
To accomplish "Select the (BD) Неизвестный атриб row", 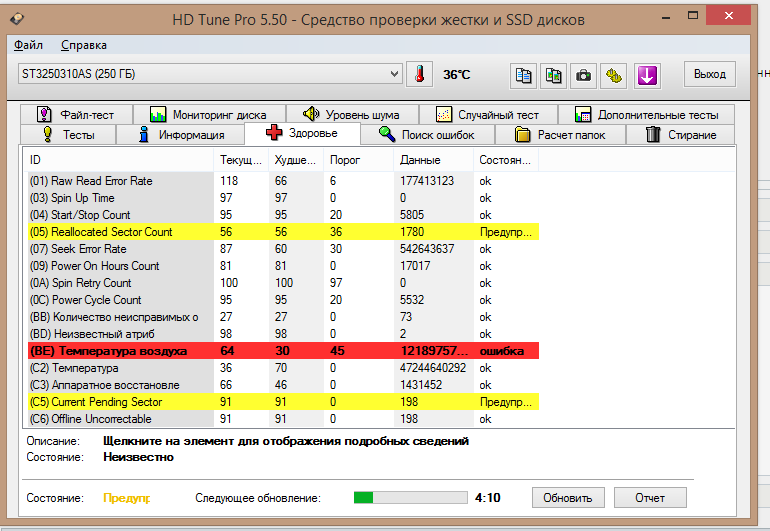I will [283, 334].
